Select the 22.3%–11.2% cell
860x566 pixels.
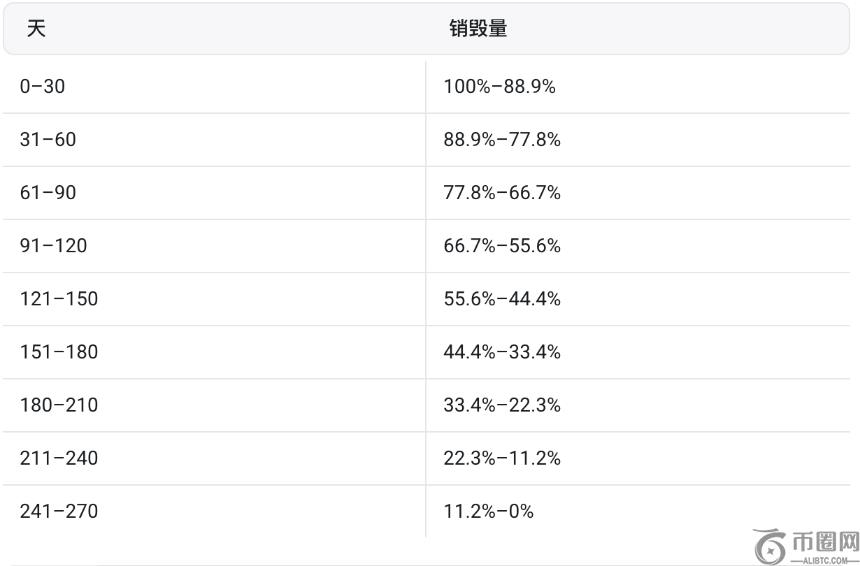(502, 458)
